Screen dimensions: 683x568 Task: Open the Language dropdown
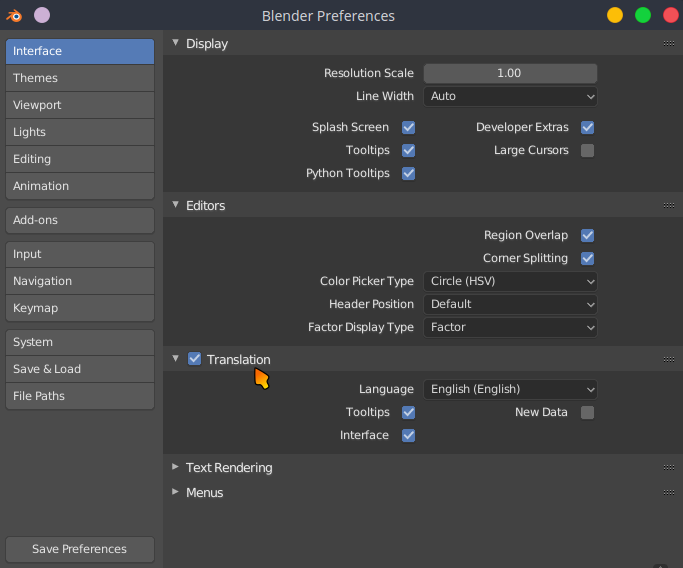click(510, 389)
